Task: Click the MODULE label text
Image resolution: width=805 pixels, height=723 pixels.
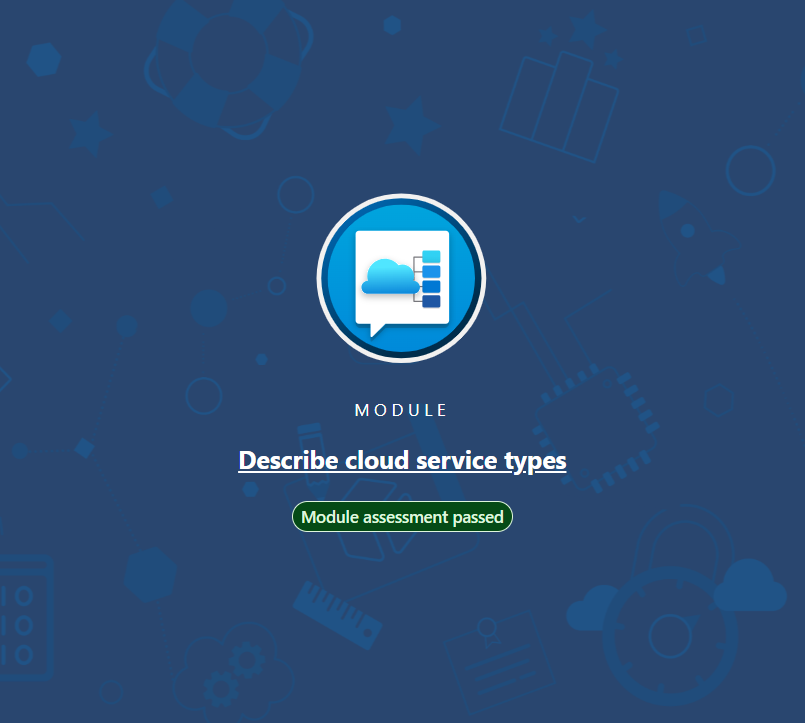Action: (x=401, y=410)
